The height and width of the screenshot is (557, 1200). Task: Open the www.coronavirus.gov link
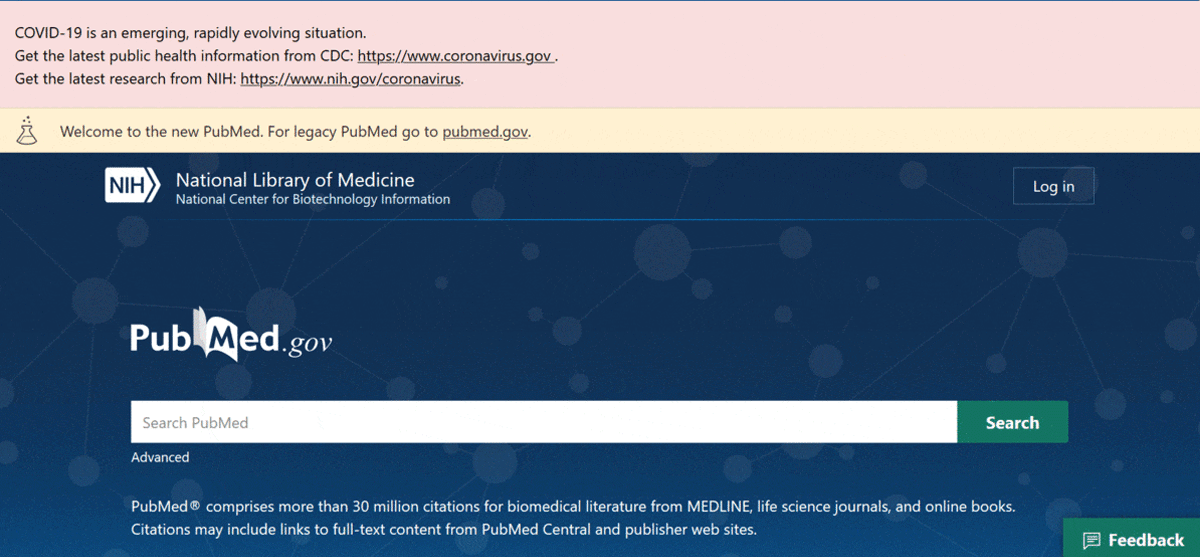pyautogui.click(x=454, y=56)
